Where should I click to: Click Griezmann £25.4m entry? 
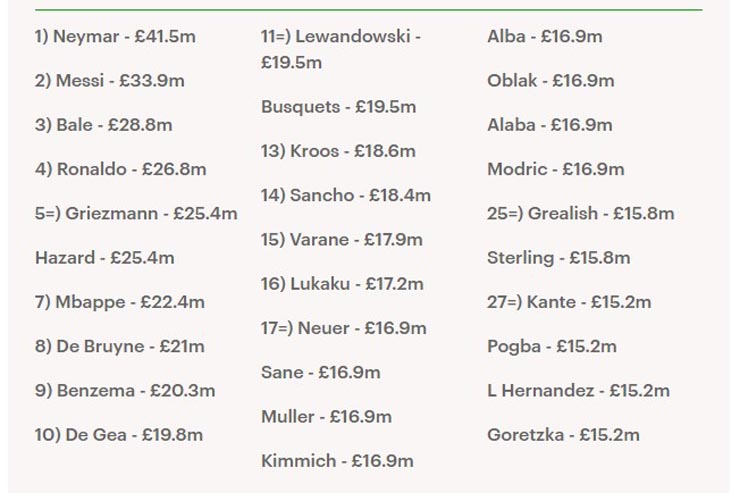pyautogui.click(x=136, y=213)
